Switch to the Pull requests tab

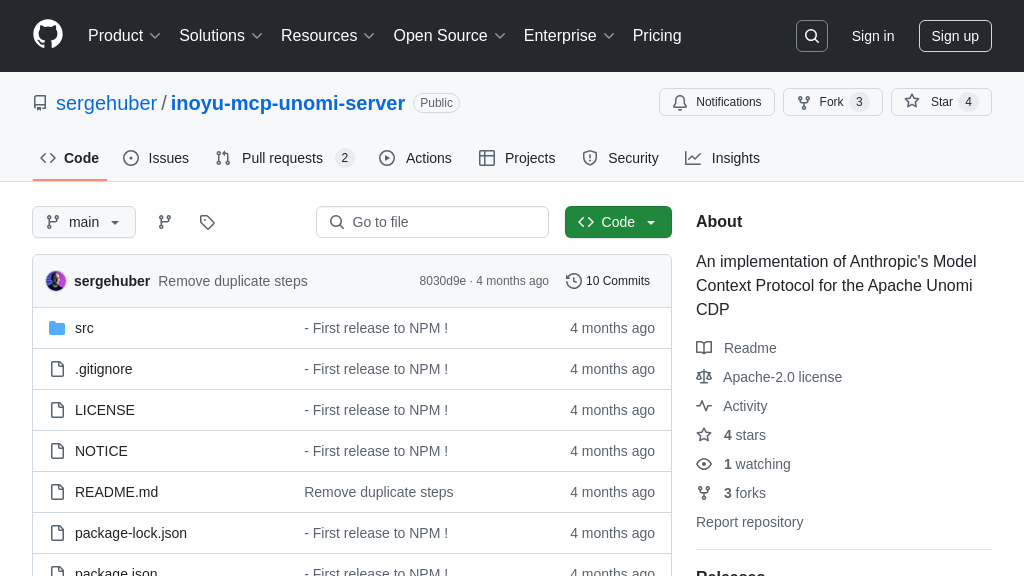(284, 158)
